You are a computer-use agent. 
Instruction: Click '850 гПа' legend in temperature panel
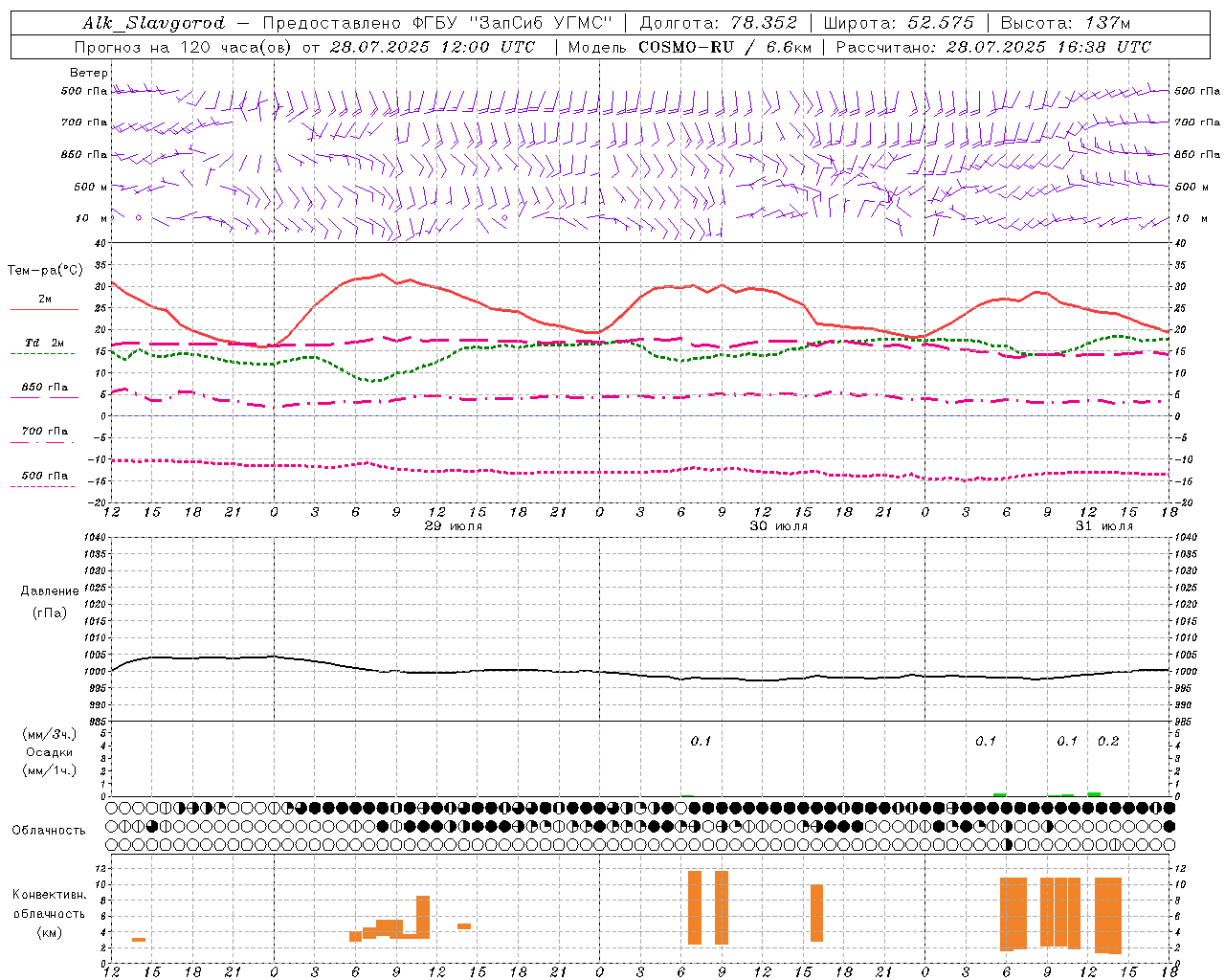(45, 388)
